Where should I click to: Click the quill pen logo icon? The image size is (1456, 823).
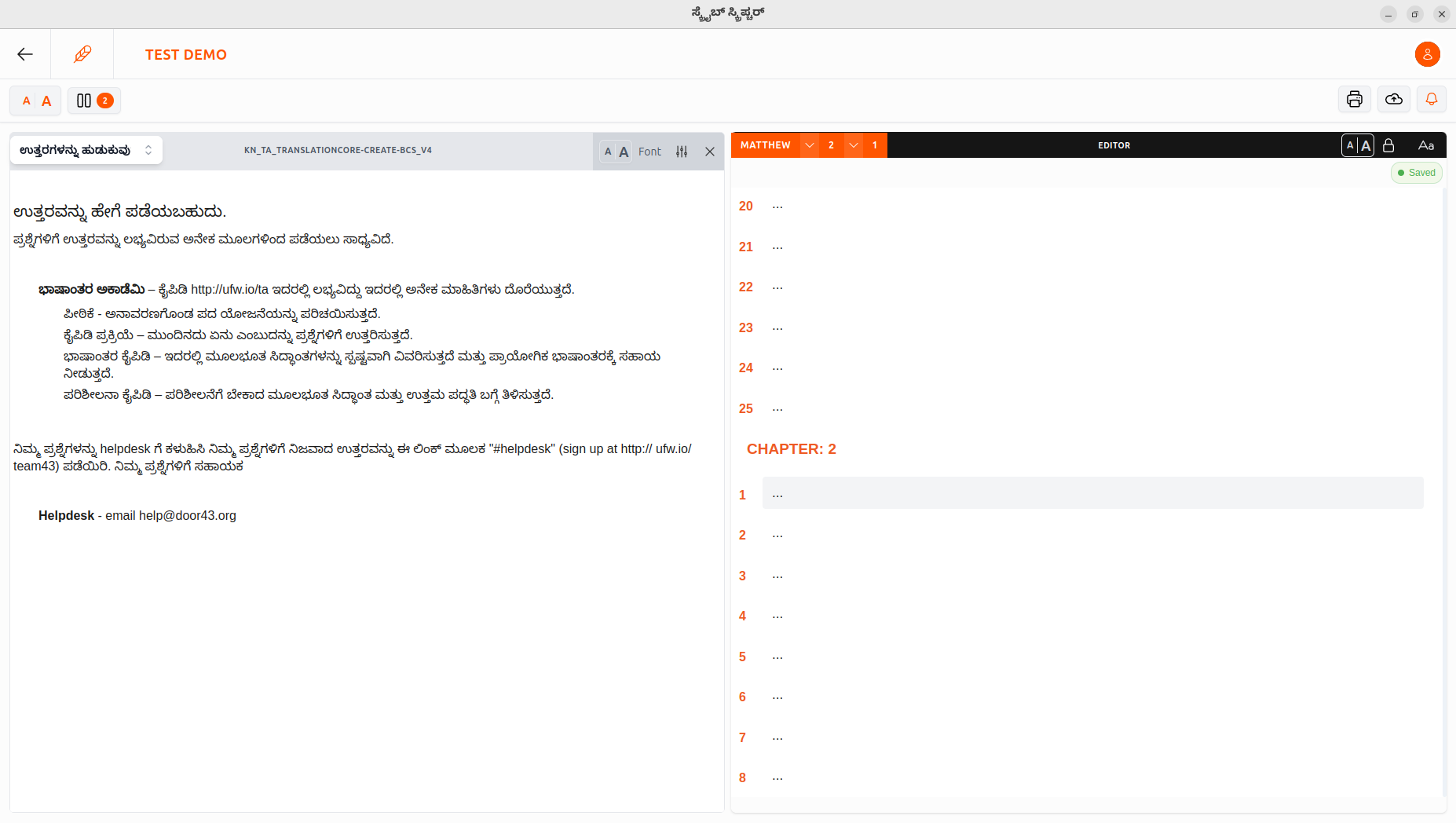82,53
